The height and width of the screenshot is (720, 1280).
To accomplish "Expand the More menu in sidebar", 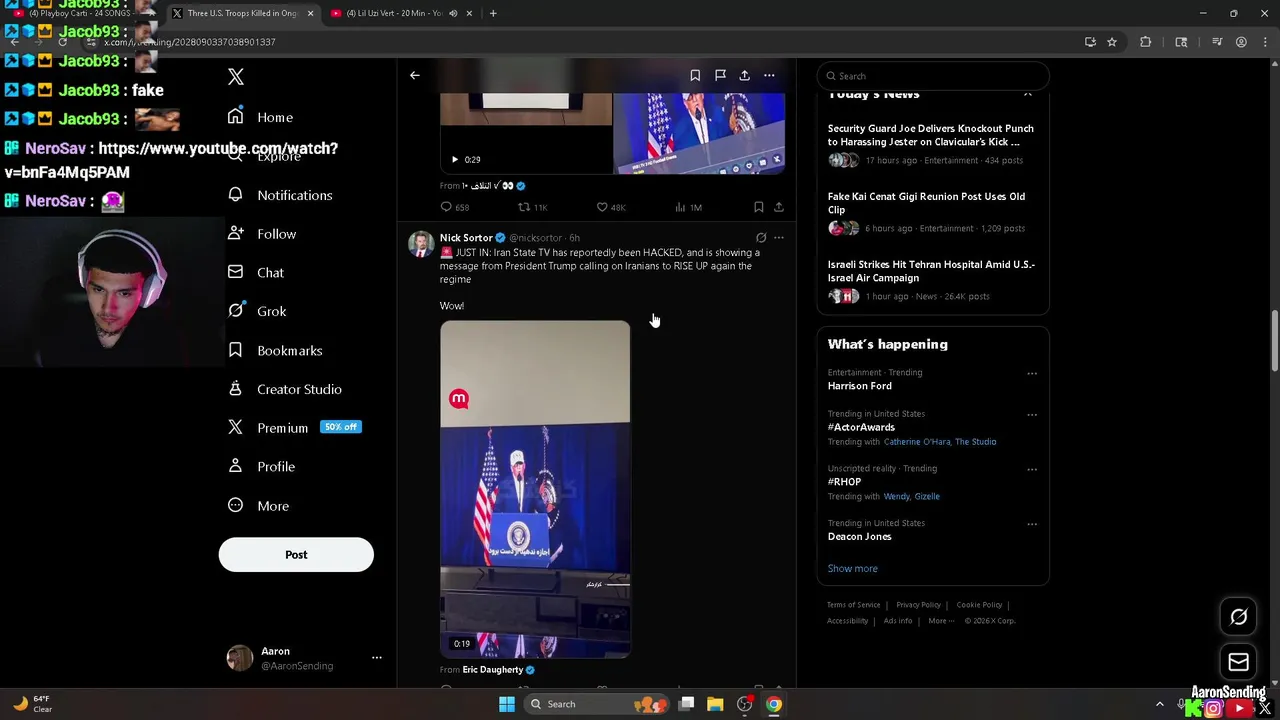I will (x=258, y=506).
